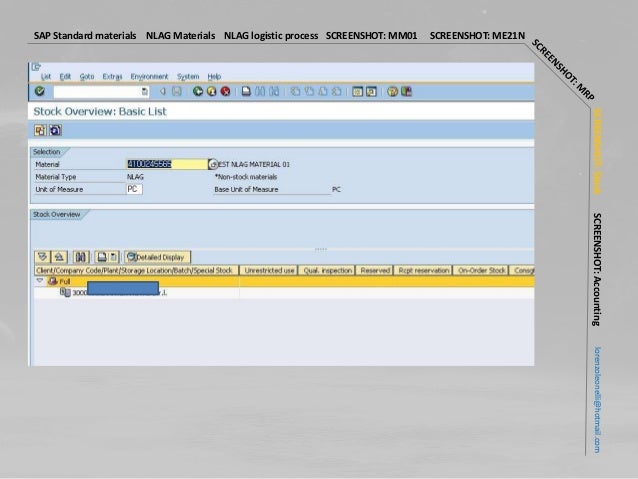Screen dimensions: 638x479
Task: Select the Full row in stock tree
Action: [x=284, y=281]
